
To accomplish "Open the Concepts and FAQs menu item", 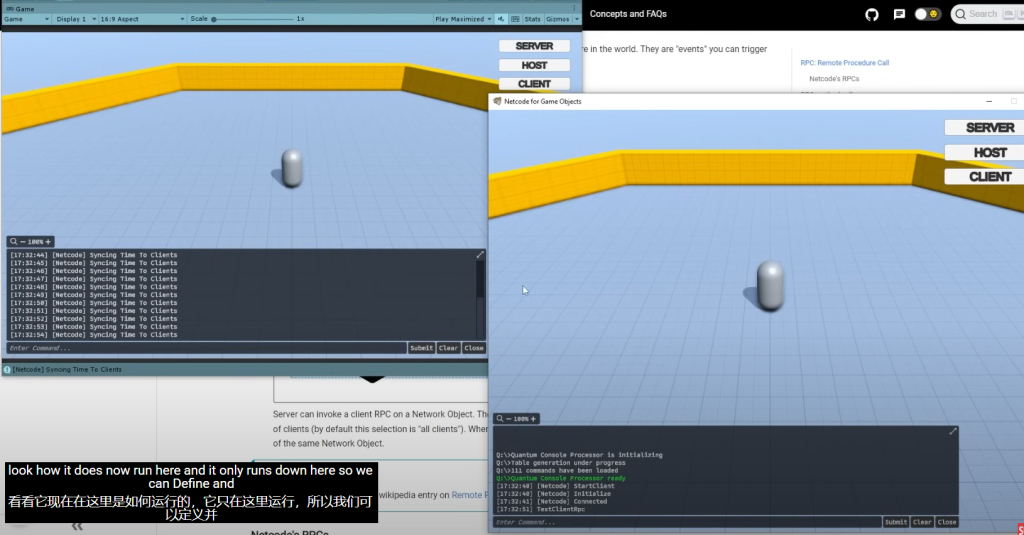I will tap(628, 14).
